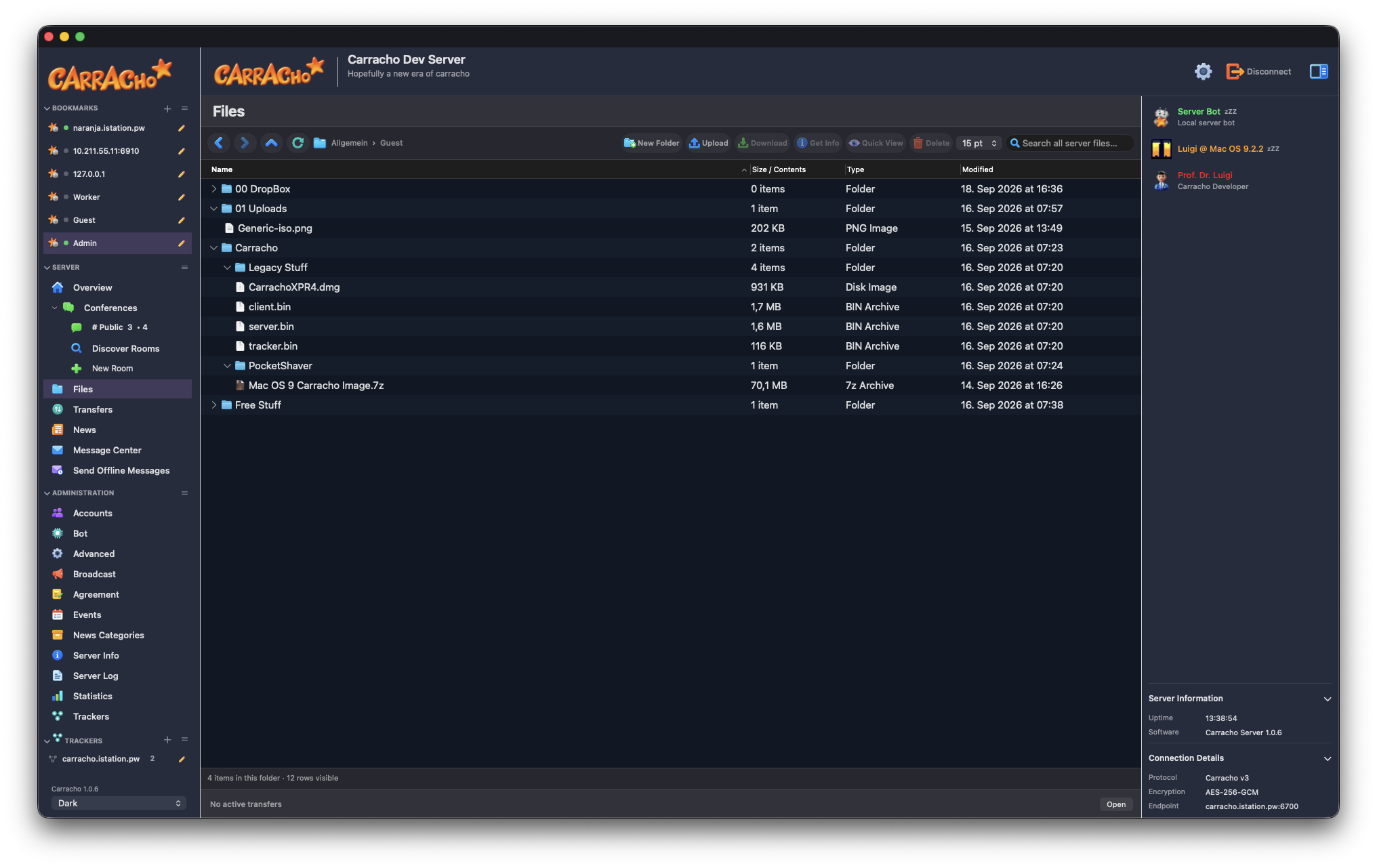Click Get Info in the toolbar
1377x868 pixels.
(x=818, y=143)
